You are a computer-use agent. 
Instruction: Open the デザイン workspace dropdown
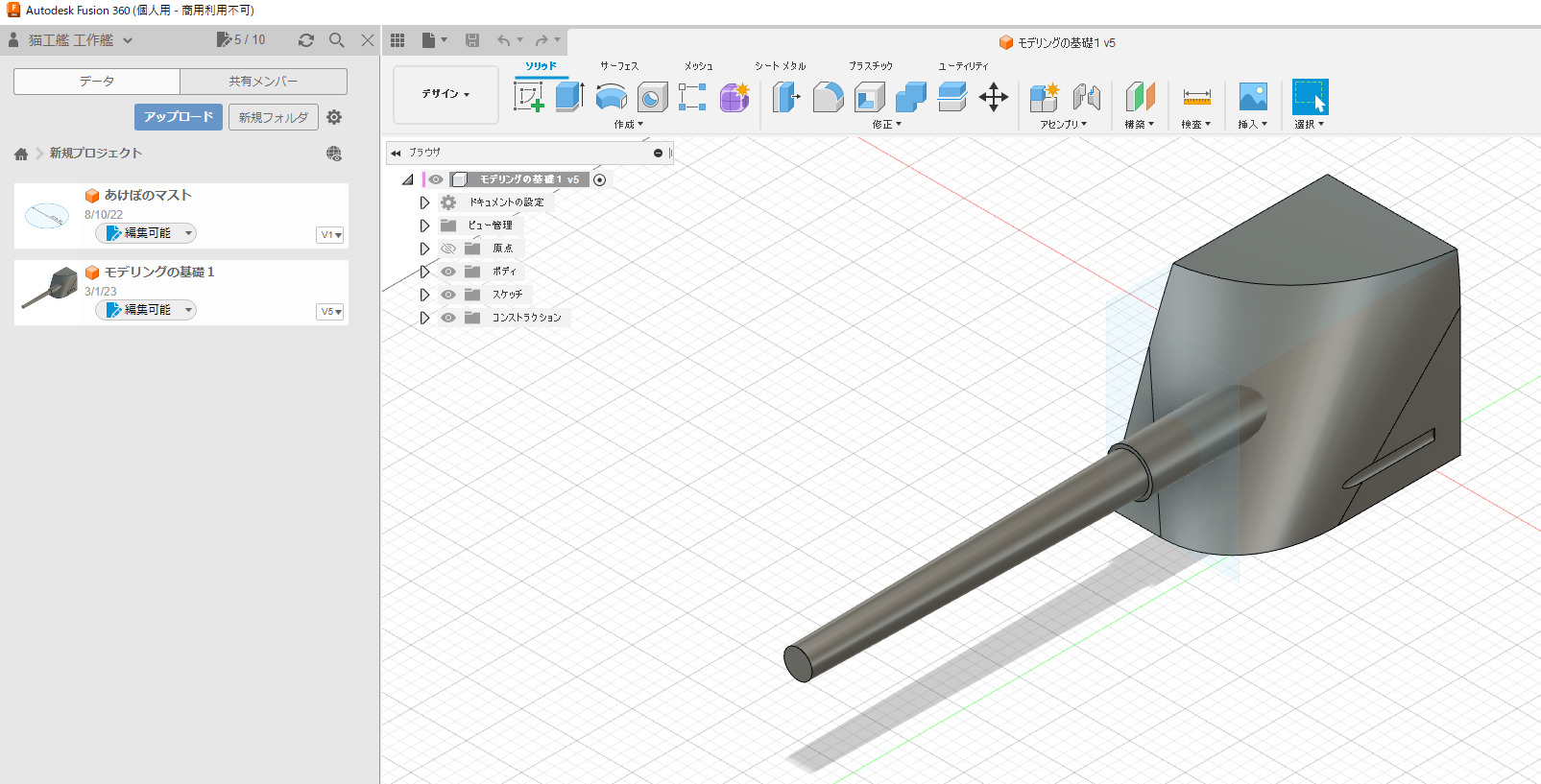[445, 94]
